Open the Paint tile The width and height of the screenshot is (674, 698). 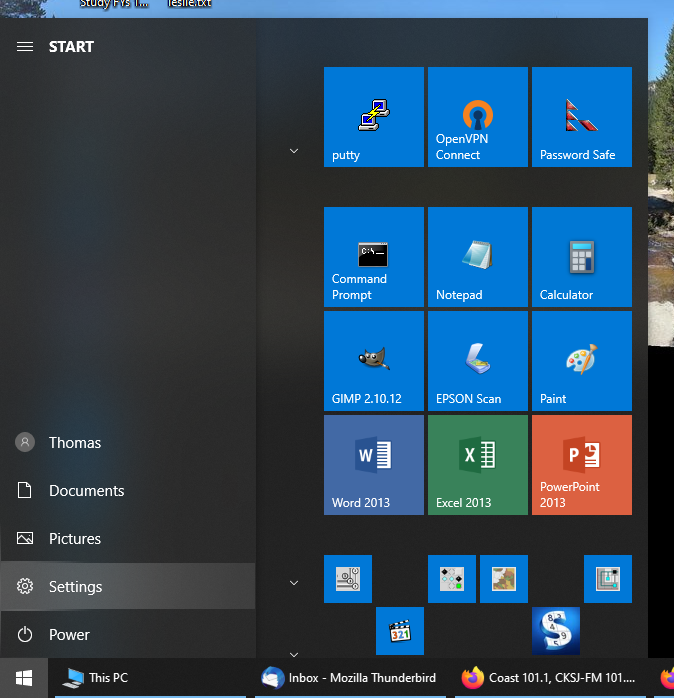582,361
